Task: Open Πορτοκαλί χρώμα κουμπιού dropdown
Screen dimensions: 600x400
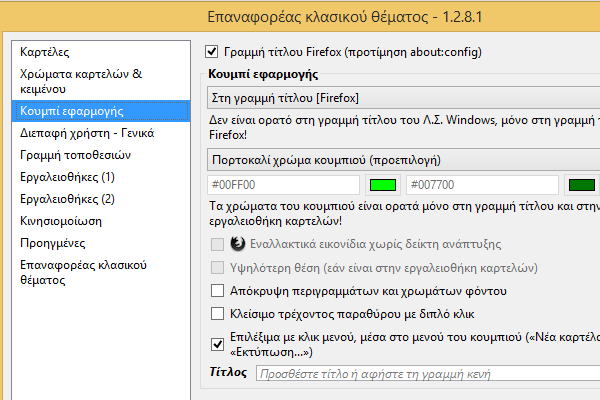Action: 404,160
